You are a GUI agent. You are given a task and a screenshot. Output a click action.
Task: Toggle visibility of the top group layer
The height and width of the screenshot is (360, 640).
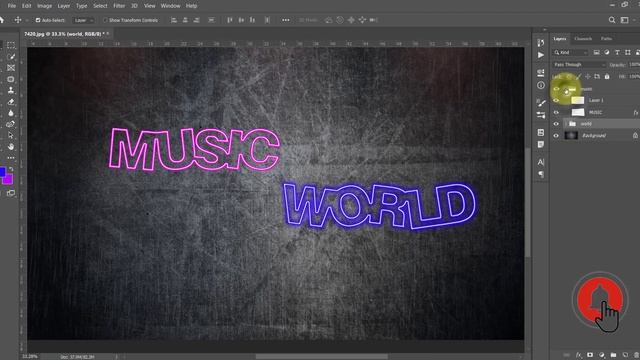[x=556, y=89]
